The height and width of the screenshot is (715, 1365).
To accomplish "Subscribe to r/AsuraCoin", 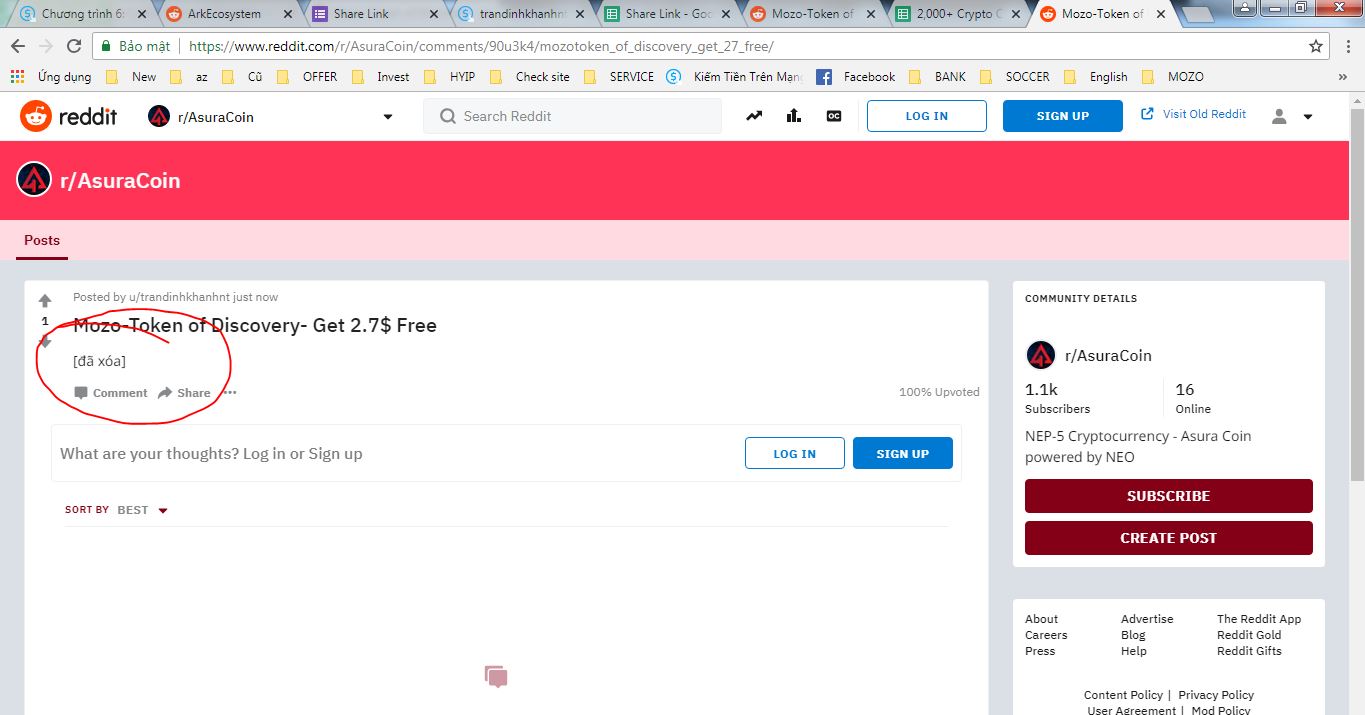I will point(1168,496).
